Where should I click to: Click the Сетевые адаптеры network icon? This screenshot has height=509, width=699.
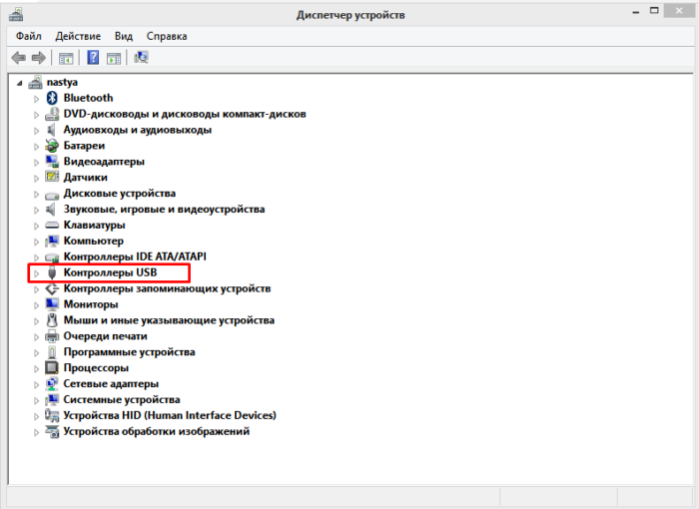coord(52,384)
